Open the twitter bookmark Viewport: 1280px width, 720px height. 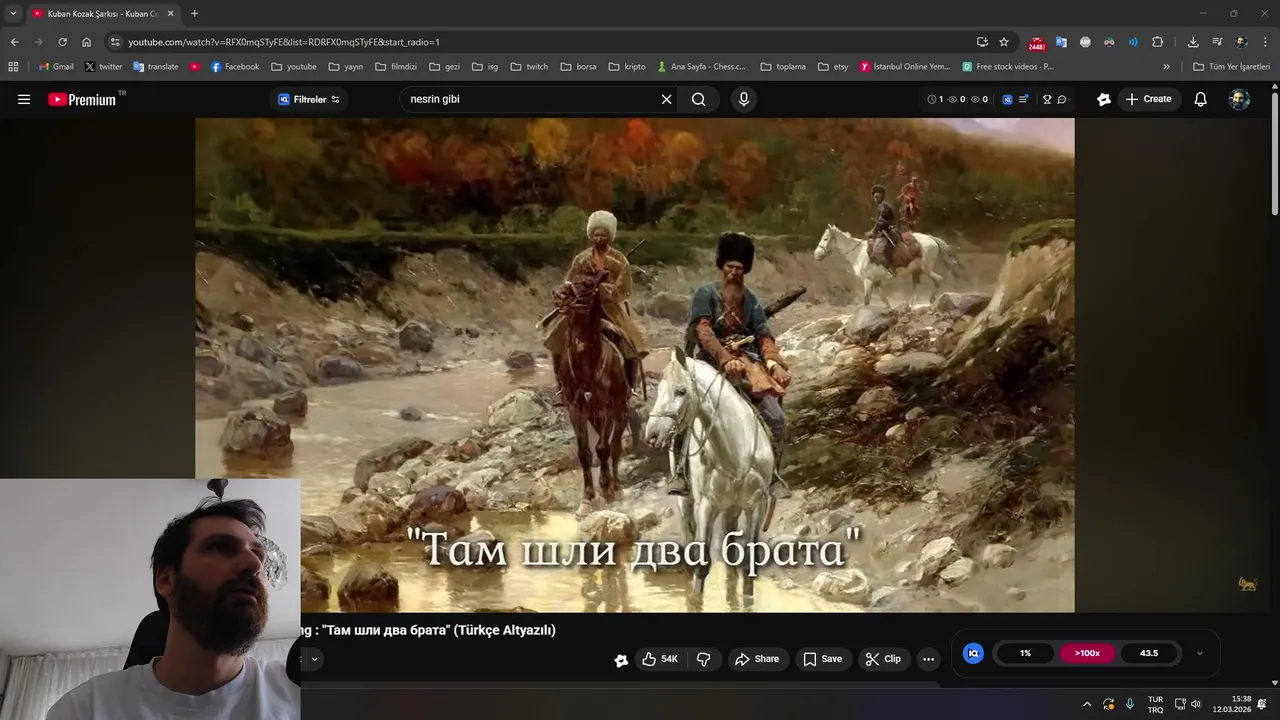point(104,67)
